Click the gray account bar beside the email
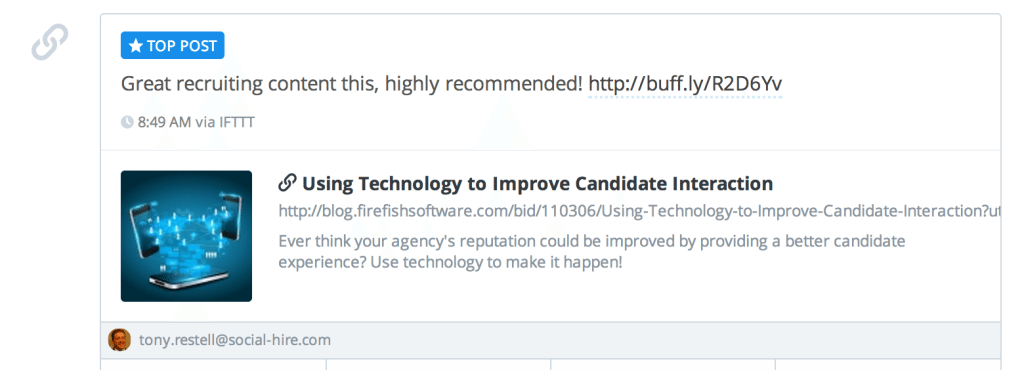Viewport: 1024px width, 370px height. click(x=666, y=340)
